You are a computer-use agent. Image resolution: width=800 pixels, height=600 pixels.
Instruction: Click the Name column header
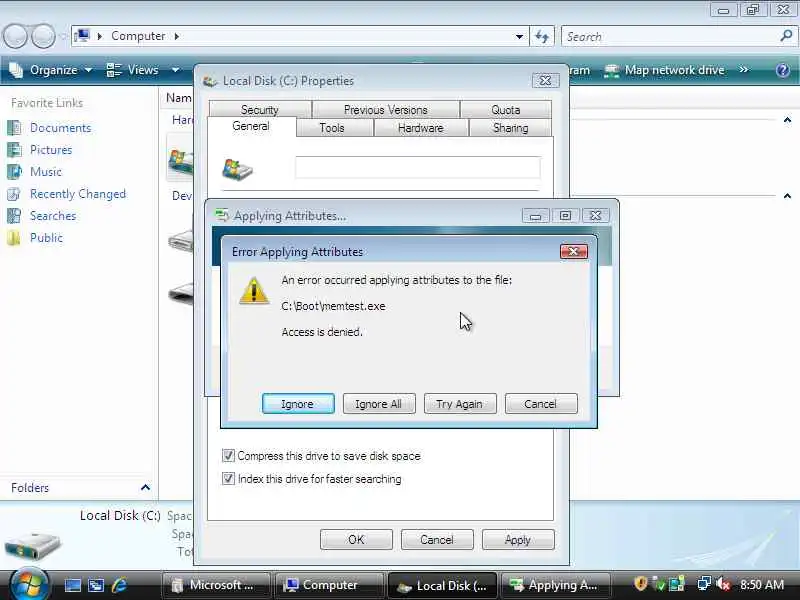tap(179, 97)
